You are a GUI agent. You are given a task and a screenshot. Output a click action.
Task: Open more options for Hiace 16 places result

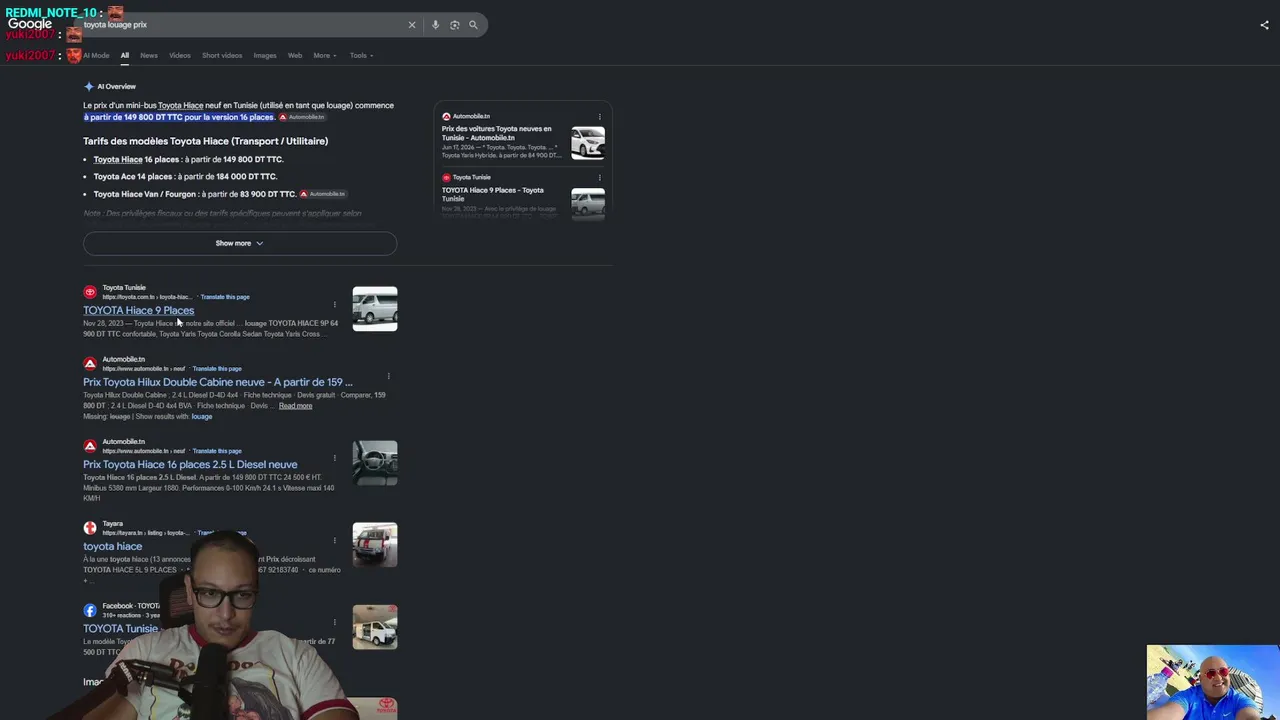pyautogui.click(x=334, y=458)
